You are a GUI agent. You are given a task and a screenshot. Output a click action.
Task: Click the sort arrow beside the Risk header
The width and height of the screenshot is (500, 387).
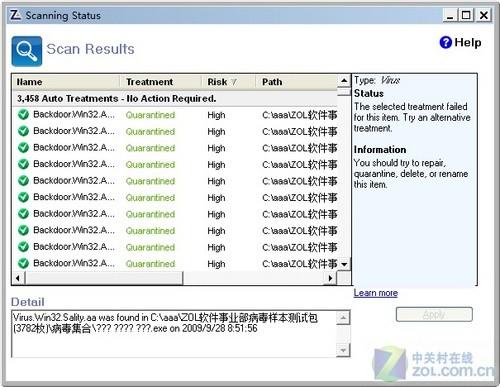(234, 82)
